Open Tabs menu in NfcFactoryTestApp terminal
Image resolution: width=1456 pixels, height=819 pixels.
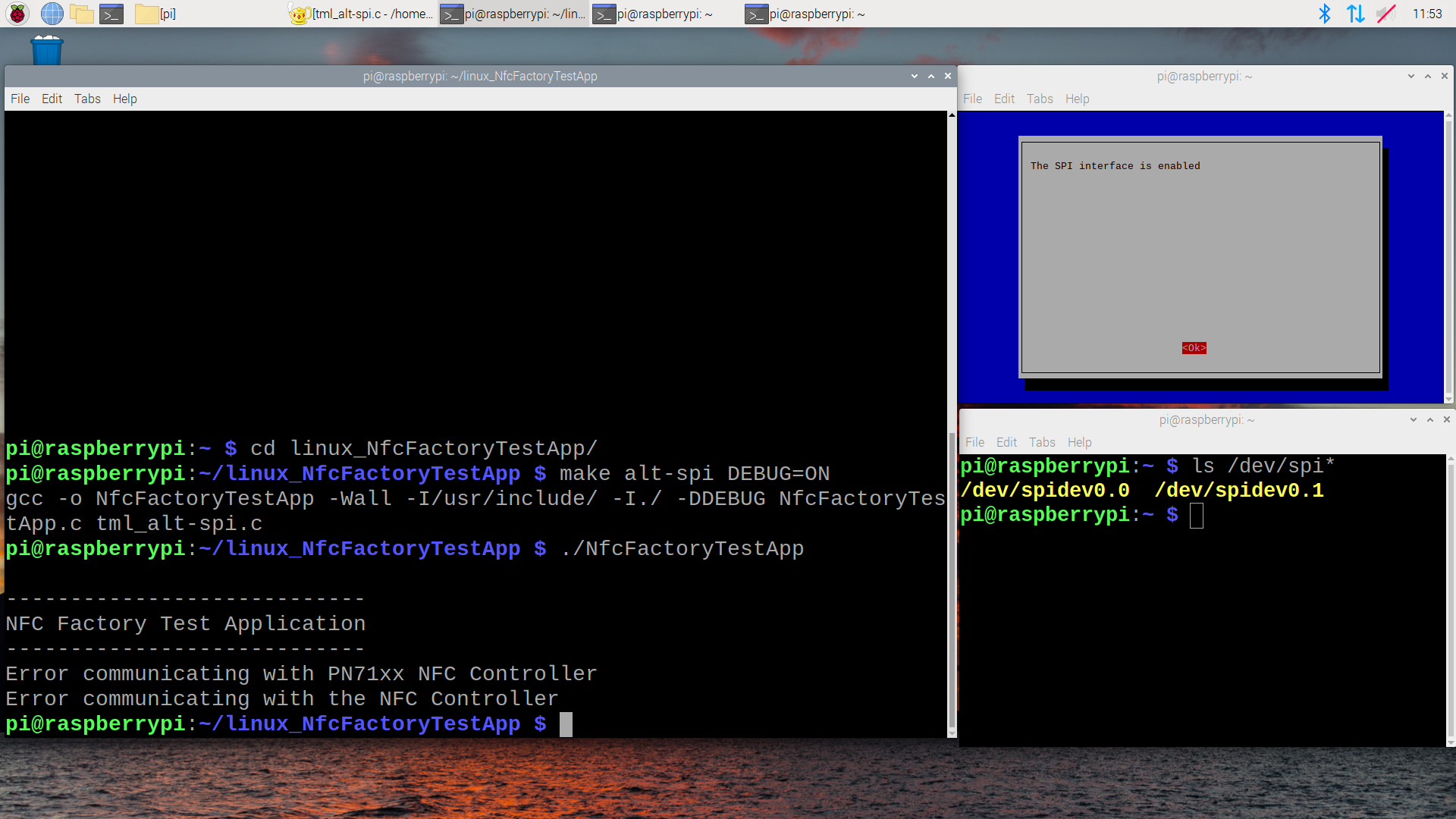(x=87, y=99)
